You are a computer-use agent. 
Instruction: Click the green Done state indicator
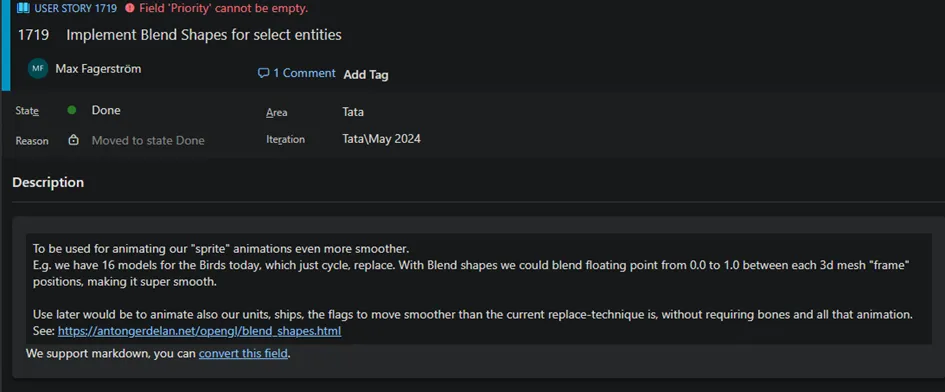point(72,110)
